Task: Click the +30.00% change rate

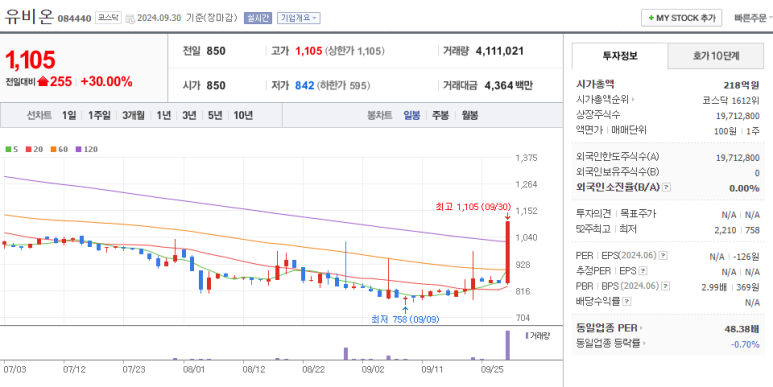Action: coord(106,82)
